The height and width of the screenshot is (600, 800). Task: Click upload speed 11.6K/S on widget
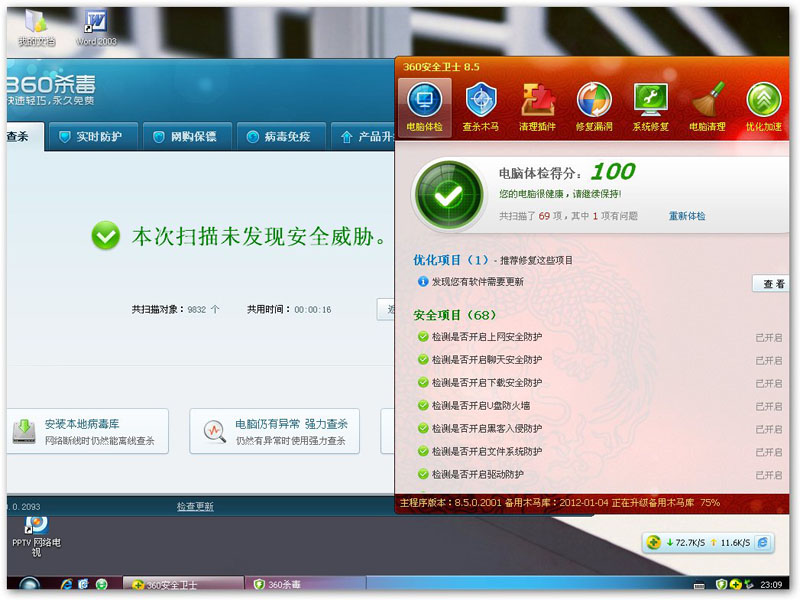[730, 543]
